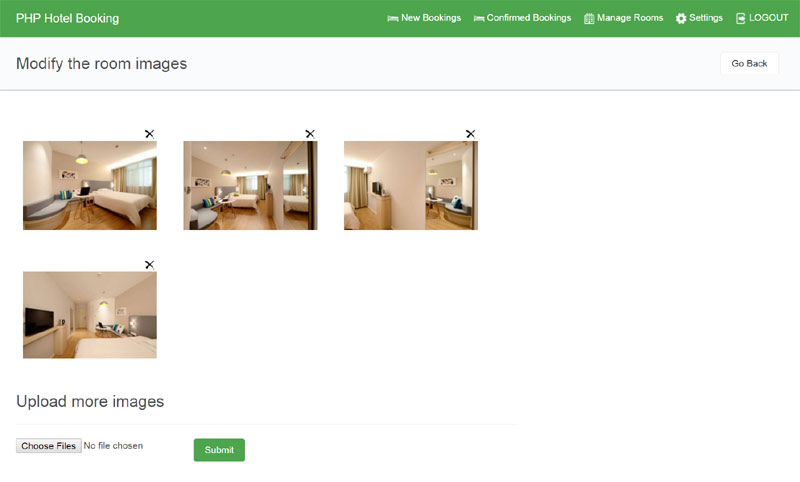Open the second room photo thumbnail
The height and width of the screenshot is (482, 800).
pyautogui.click(x=250, y=185)
